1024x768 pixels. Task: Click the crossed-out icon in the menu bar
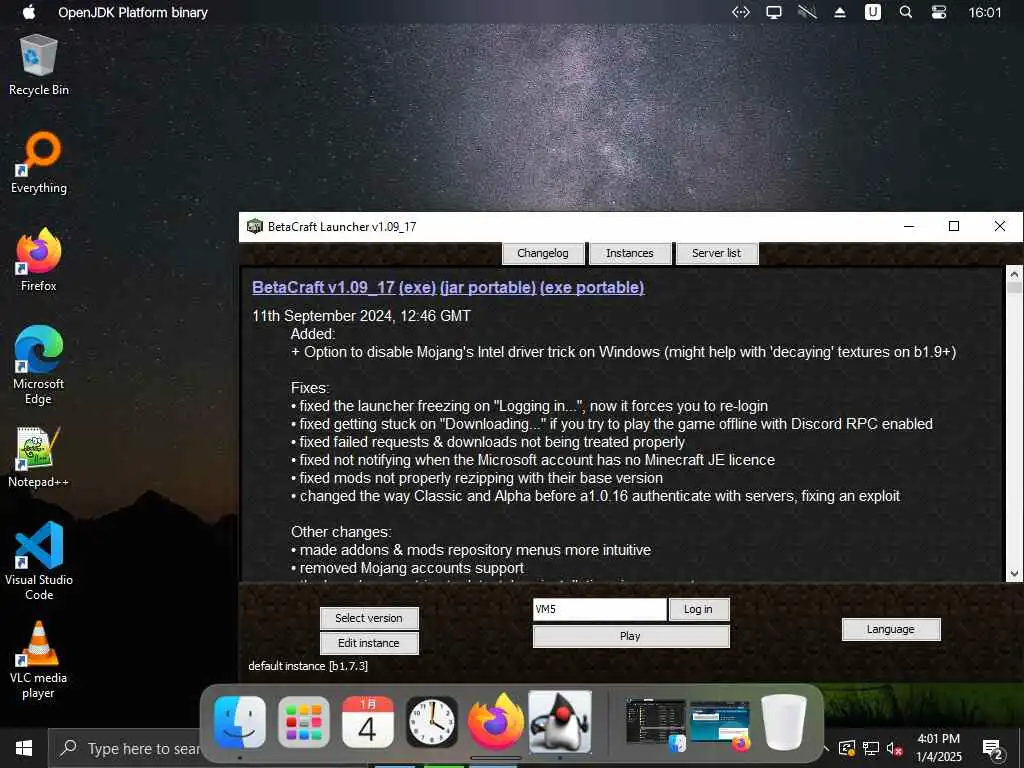coord(807,12)
